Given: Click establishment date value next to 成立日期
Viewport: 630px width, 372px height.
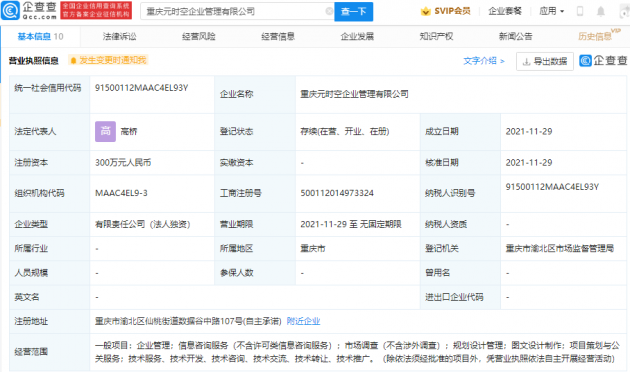Looking at the screenshot, I should pyautogui.click(x=529, y=131).
